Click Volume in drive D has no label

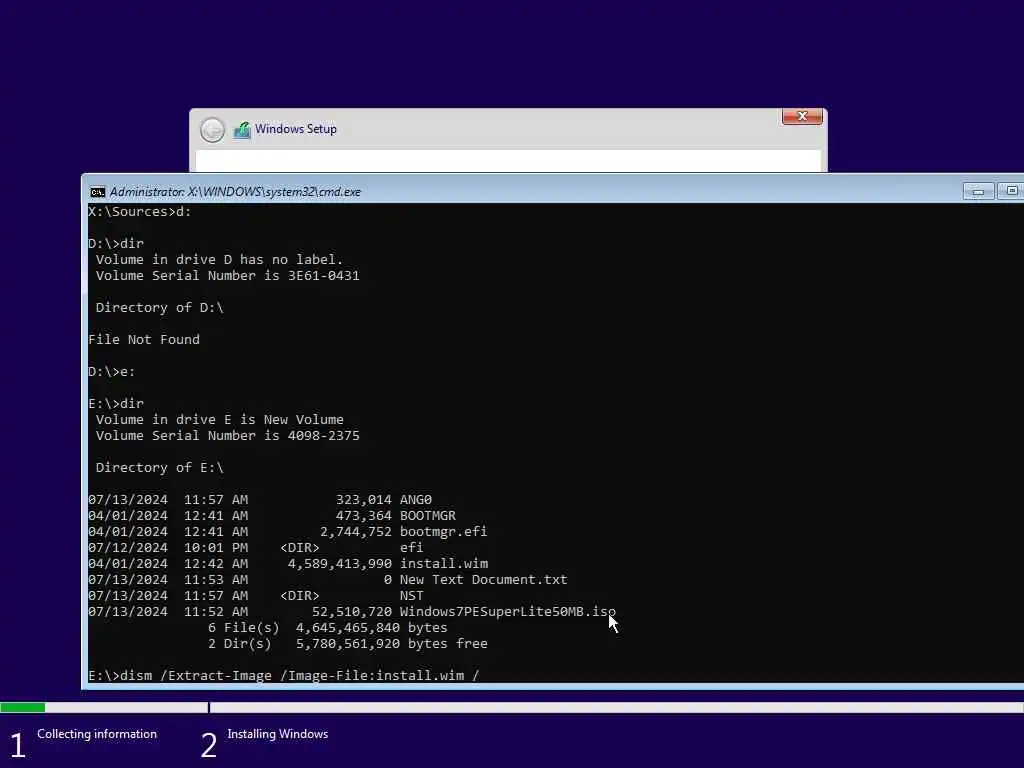coord(219,260)
